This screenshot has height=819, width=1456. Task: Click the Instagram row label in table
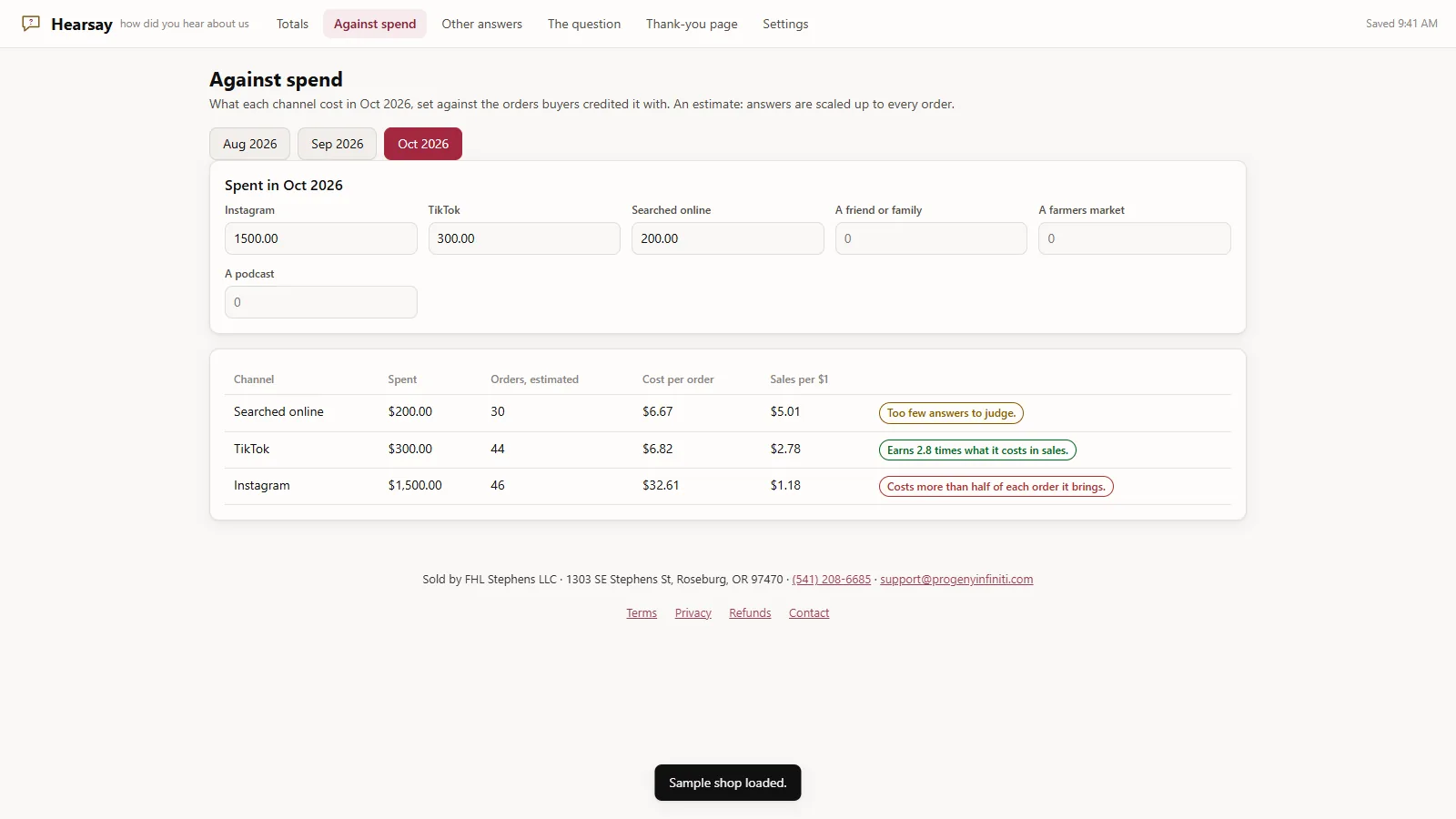pyautogui.click(x=262, y=486)
